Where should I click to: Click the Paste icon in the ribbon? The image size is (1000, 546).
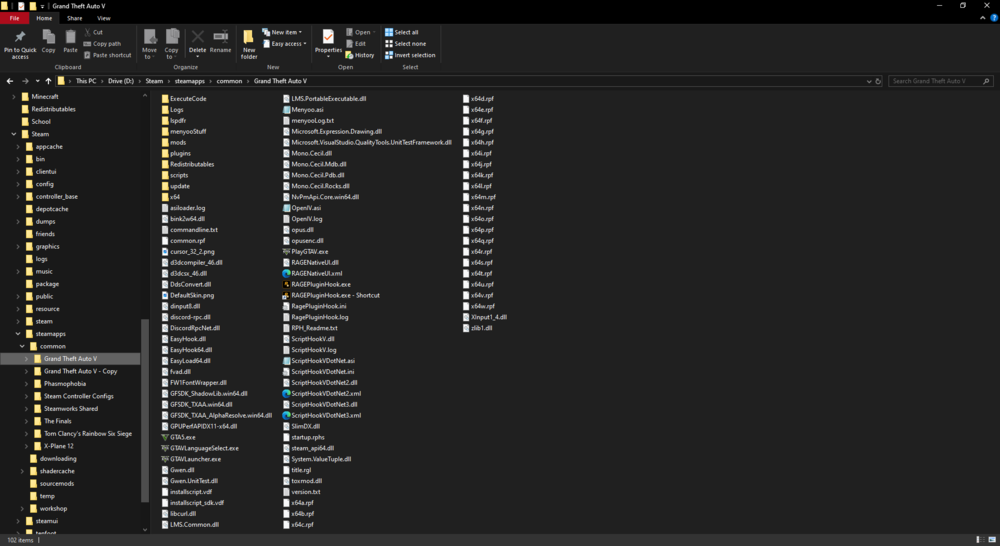coord(70,37)
